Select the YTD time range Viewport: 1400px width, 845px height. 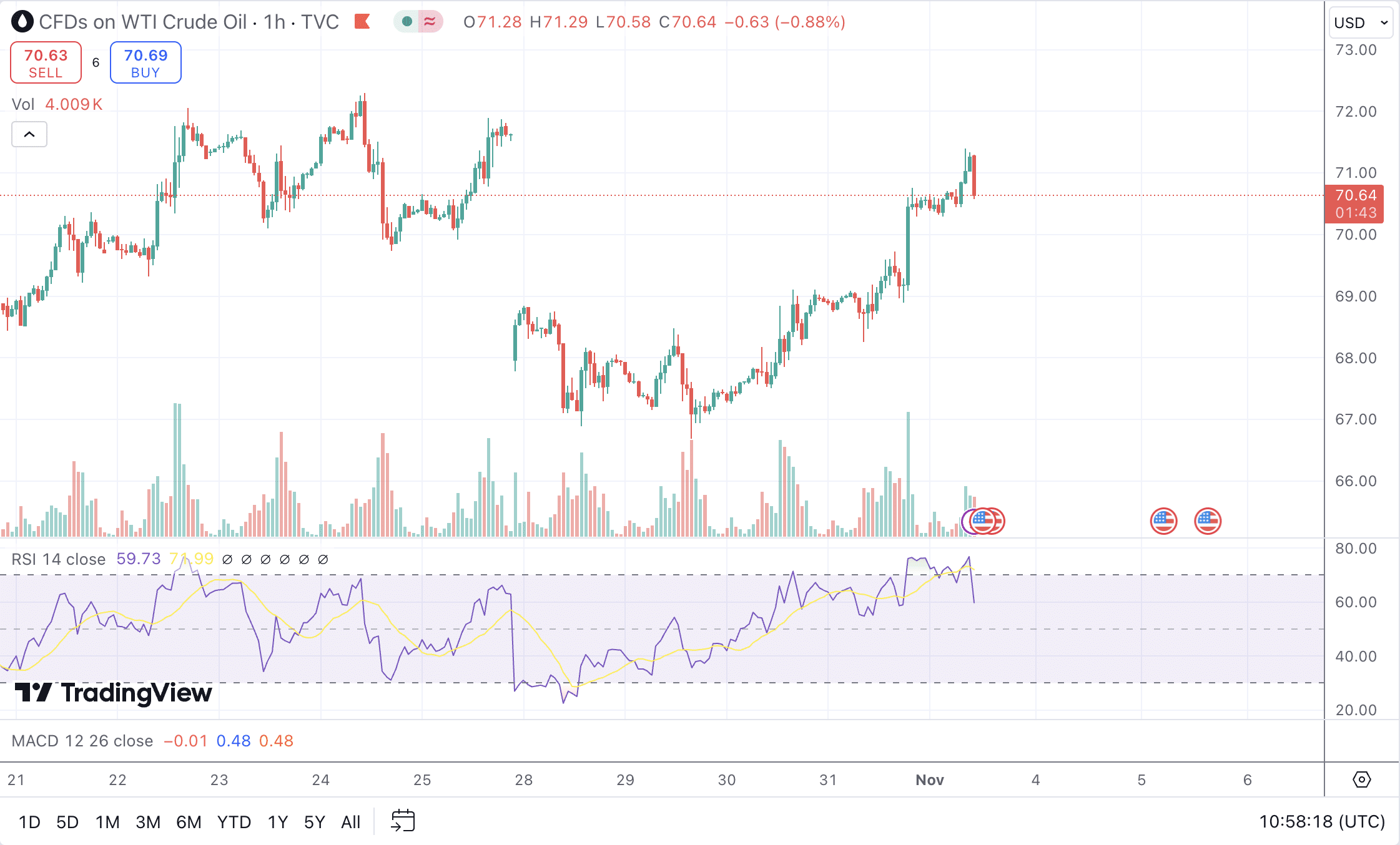234,822
